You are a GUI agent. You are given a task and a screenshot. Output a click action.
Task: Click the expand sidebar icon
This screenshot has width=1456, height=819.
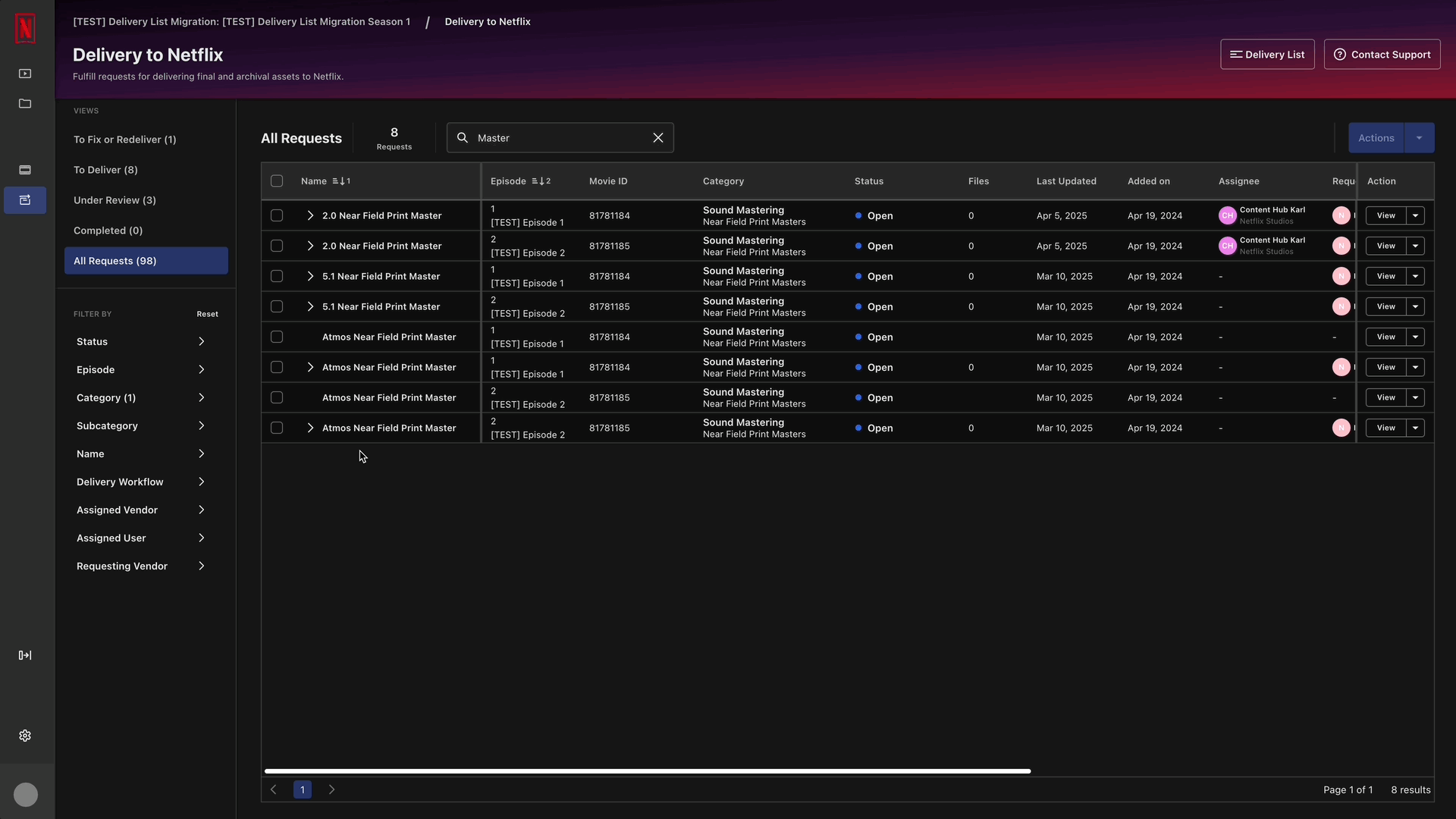click(25, 655)
